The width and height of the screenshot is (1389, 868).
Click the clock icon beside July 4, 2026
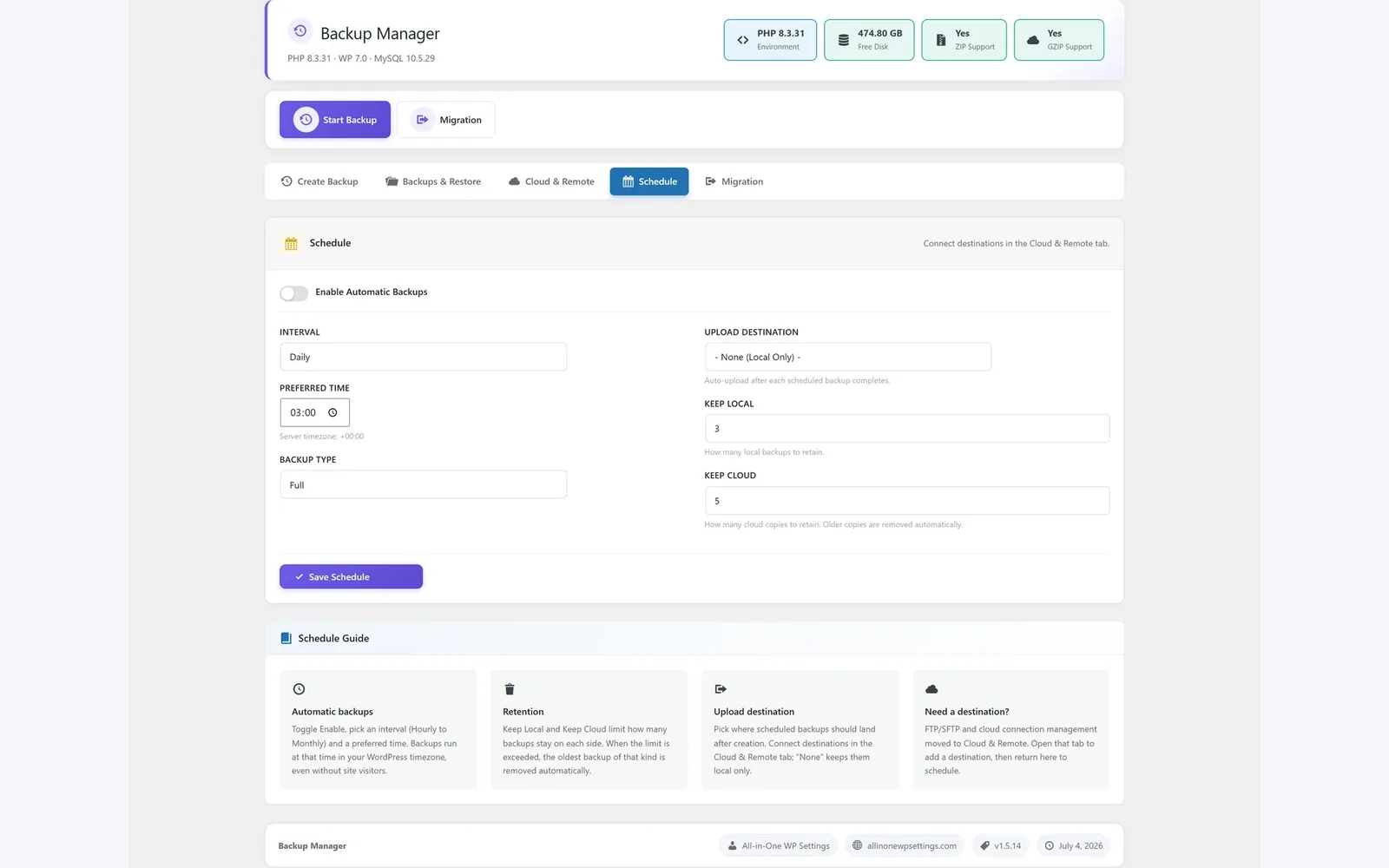pos(1050,845)
